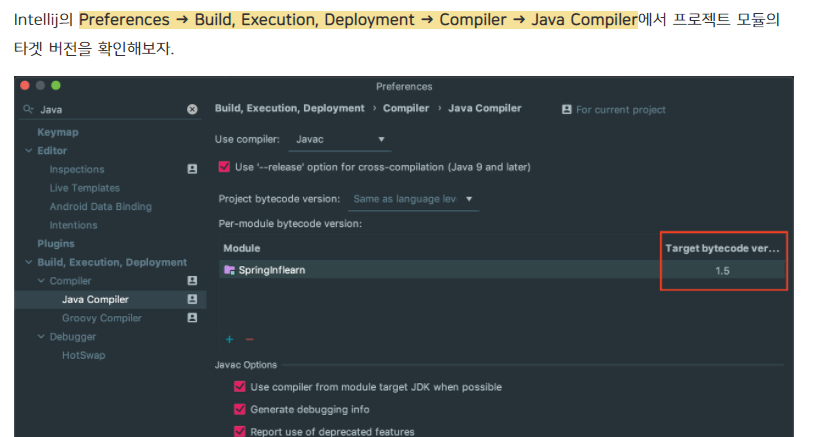Collapse the Editor tree section
Screen dimensions: 815x437
(29, 151)
